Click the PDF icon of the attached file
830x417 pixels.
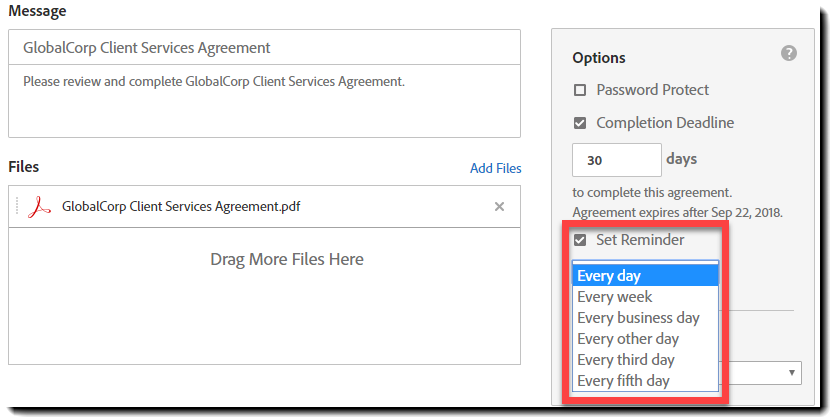pyautogui.click(x=40, y=207)
